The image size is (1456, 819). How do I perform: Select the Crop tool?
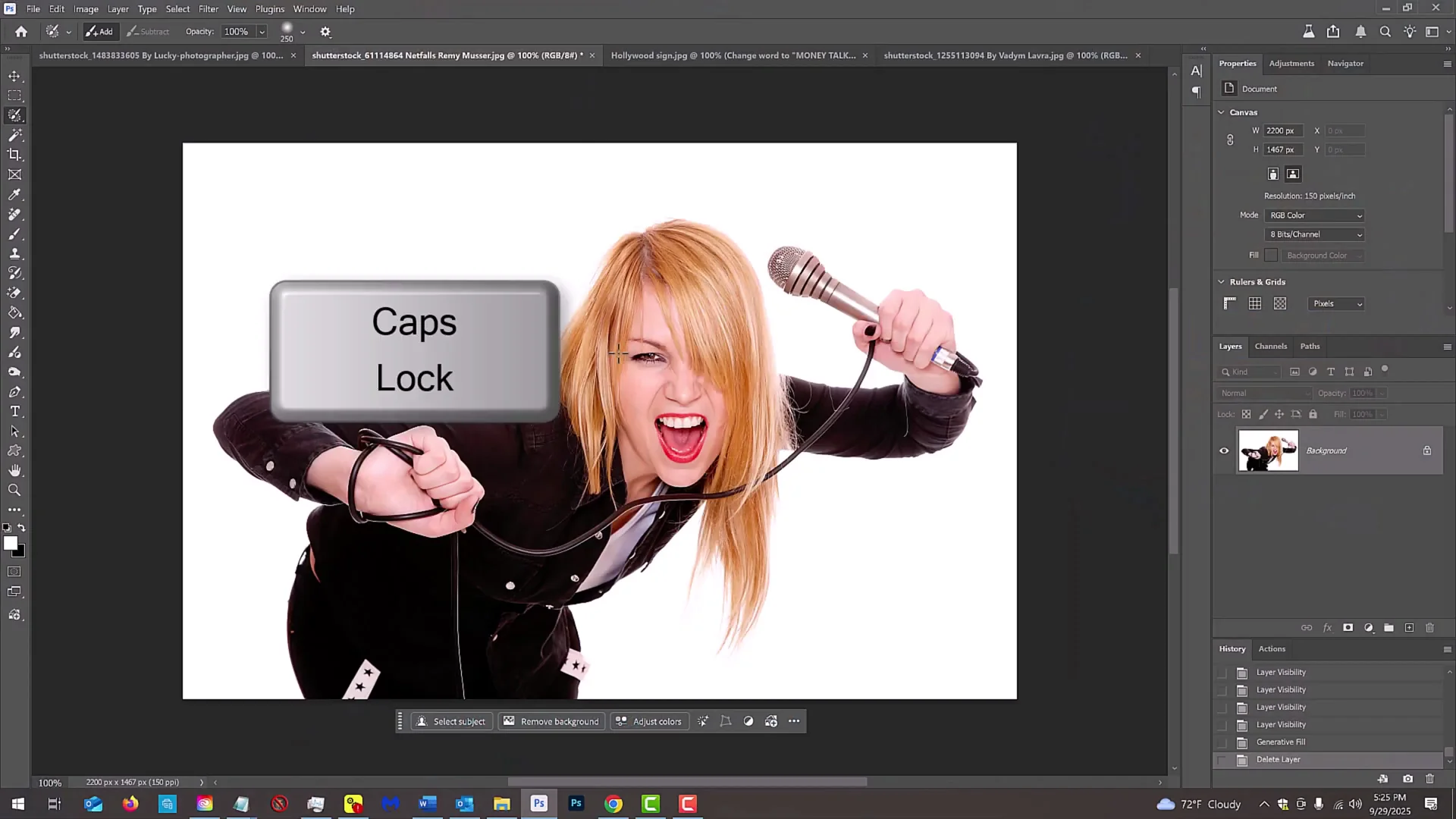(15, 155)
